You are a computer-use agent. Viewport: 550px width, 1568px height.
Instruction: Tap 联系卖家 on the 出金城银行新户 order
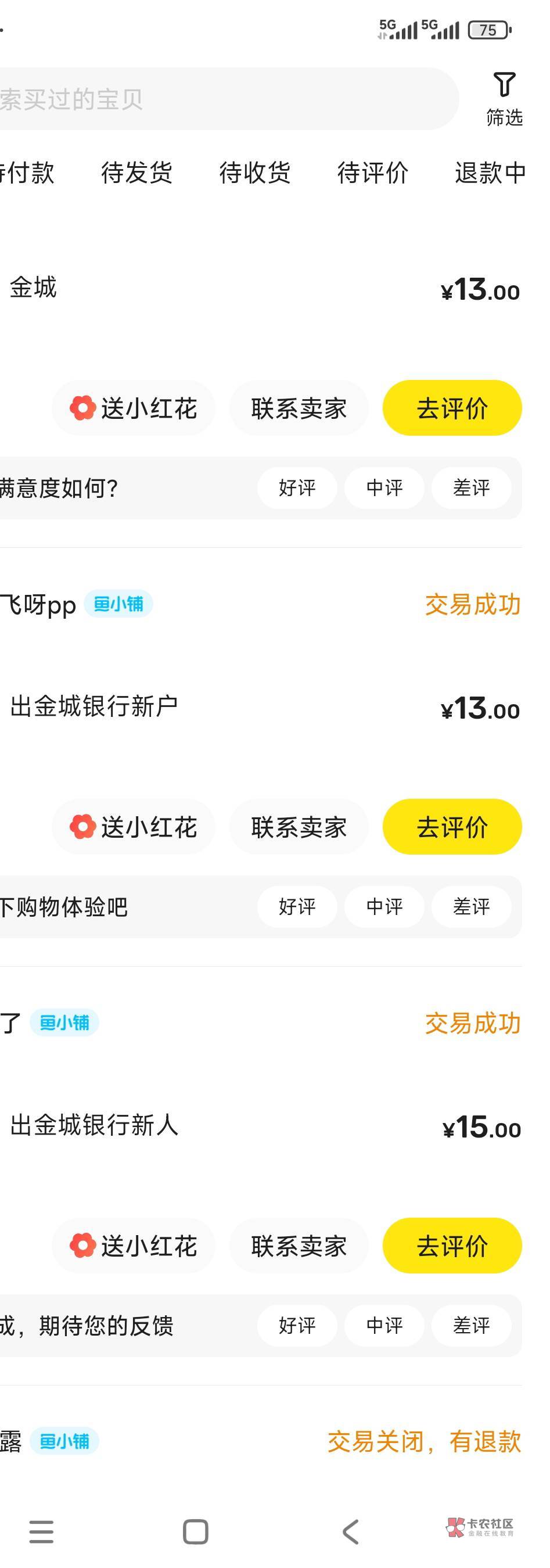click(299, 827)
